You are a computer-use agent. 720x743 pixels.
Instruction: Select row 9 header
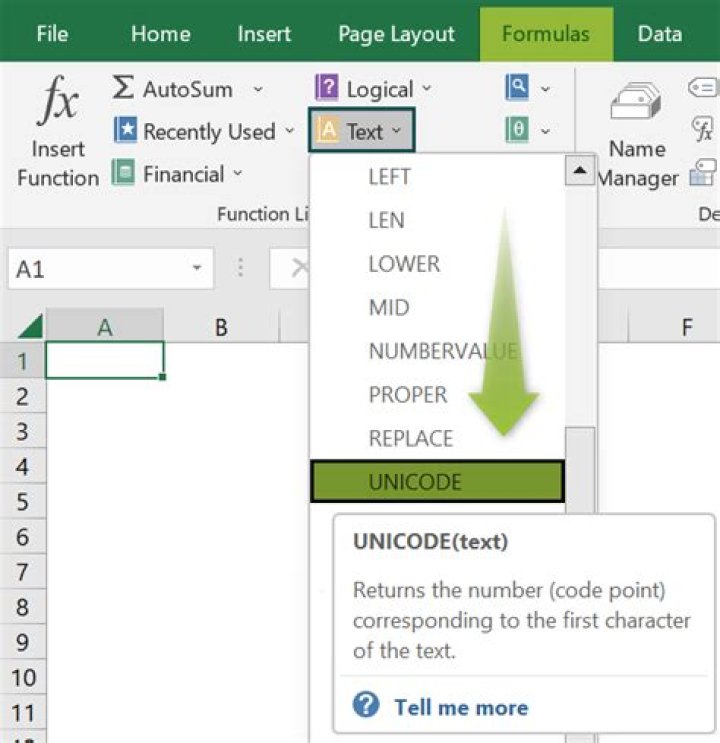coord(22,642)
